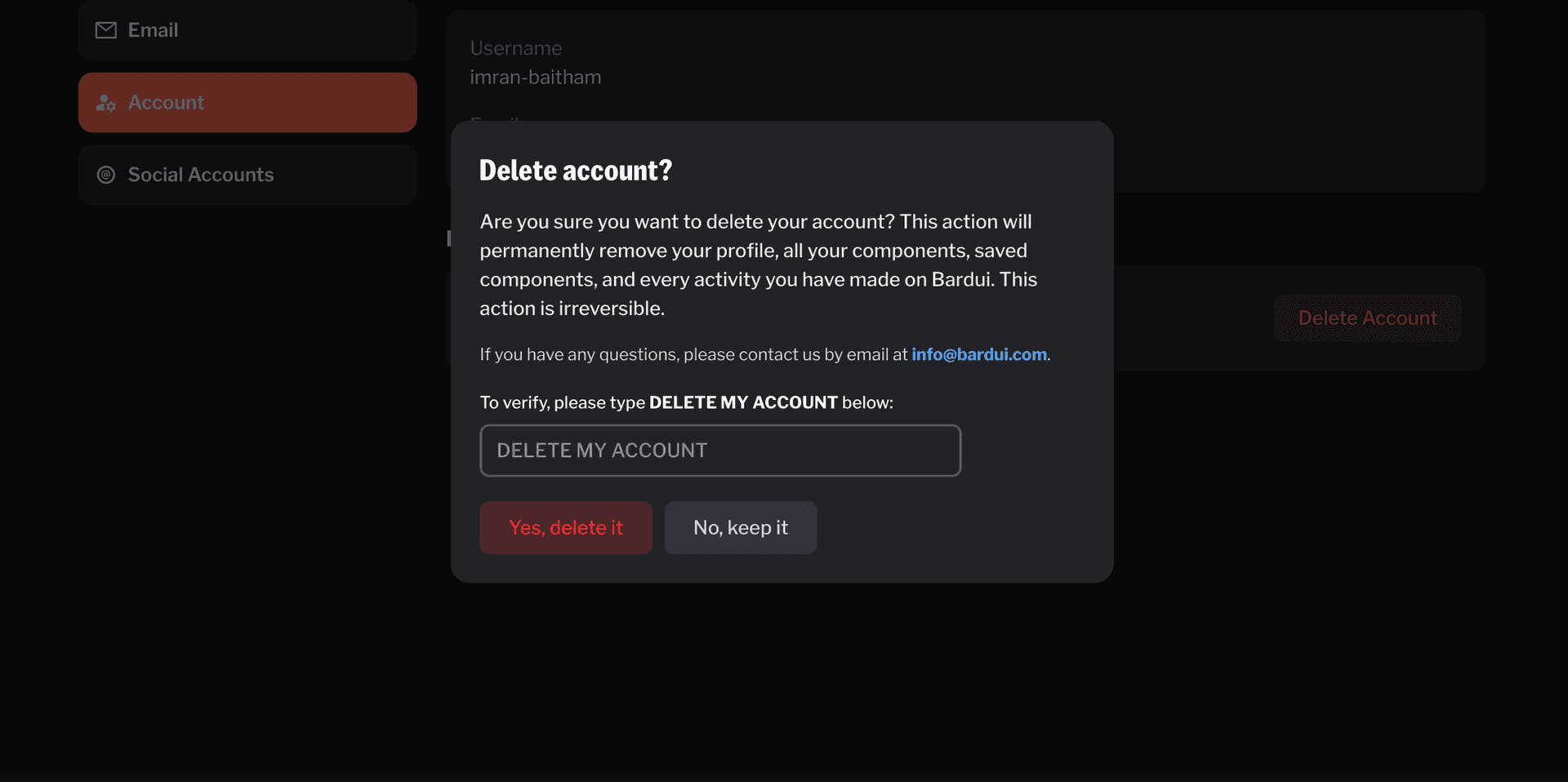The width and height of the screenshot is (1568, 782).
Task: Click the Username field label
Action: click(x=515, y=48)
